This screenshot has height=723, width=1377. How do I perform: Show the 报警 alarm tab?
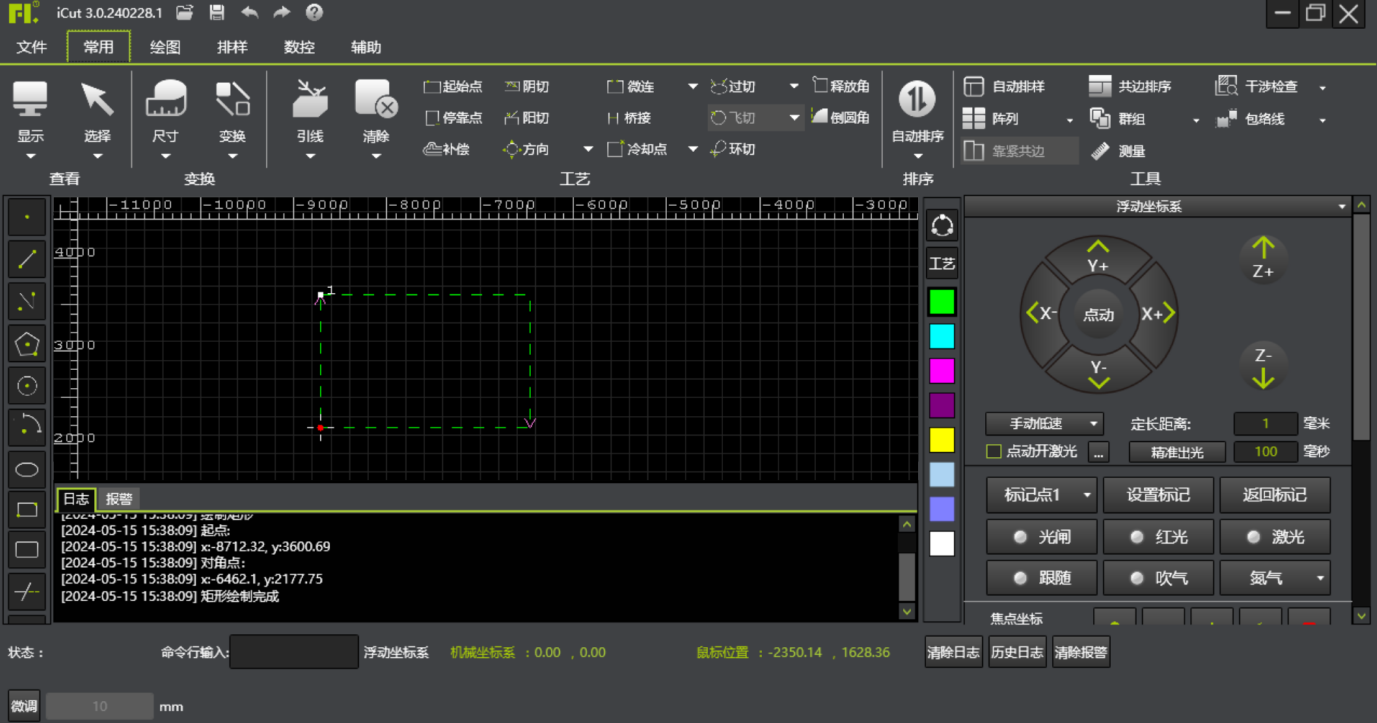119,499
